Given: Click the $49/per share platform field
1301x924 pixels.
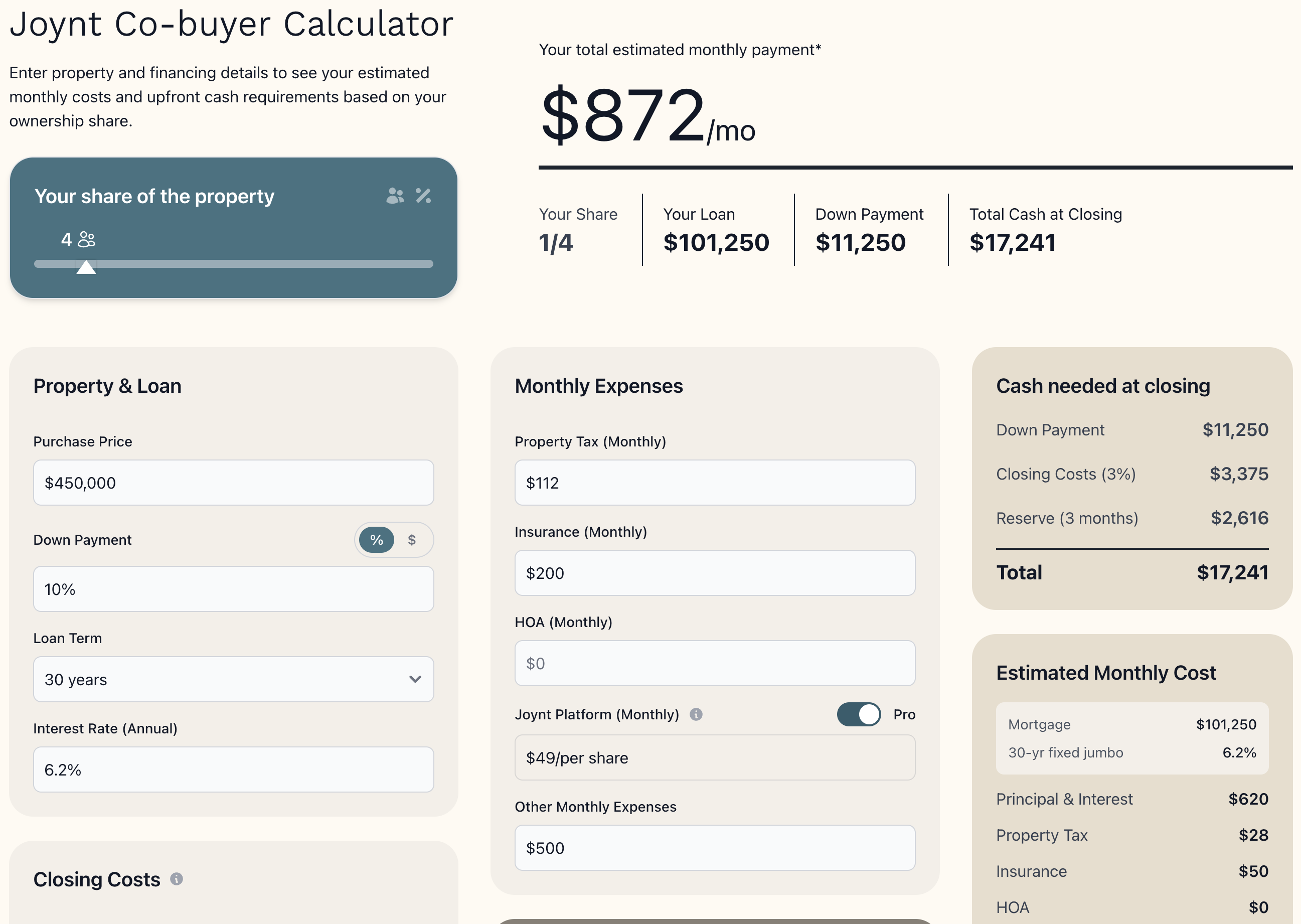Looking at the screenshot, I should (715, 758).
